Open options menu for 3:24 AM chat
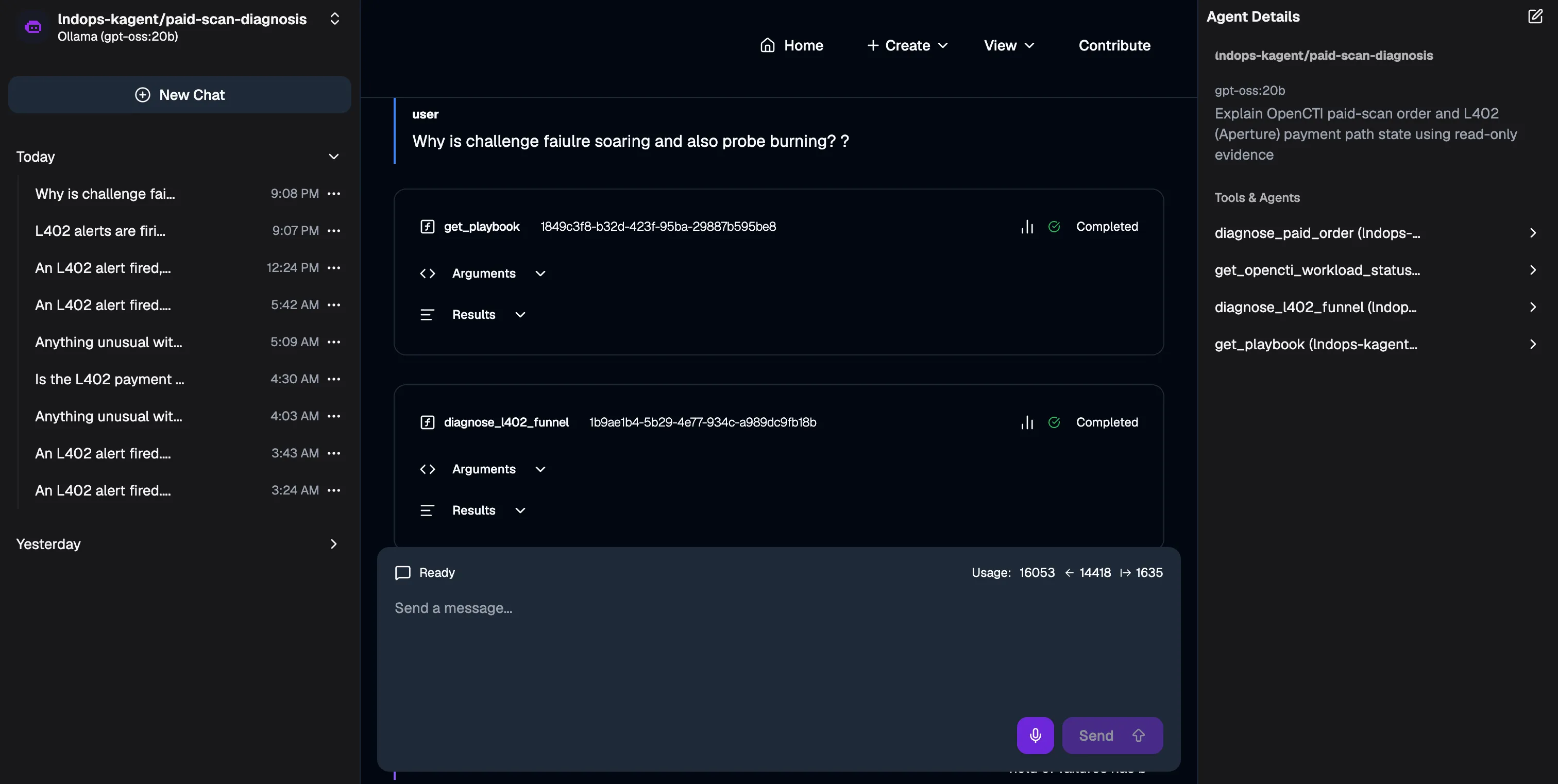The width and height of the screenshot is (1558, 784). [x=334, y=490]
